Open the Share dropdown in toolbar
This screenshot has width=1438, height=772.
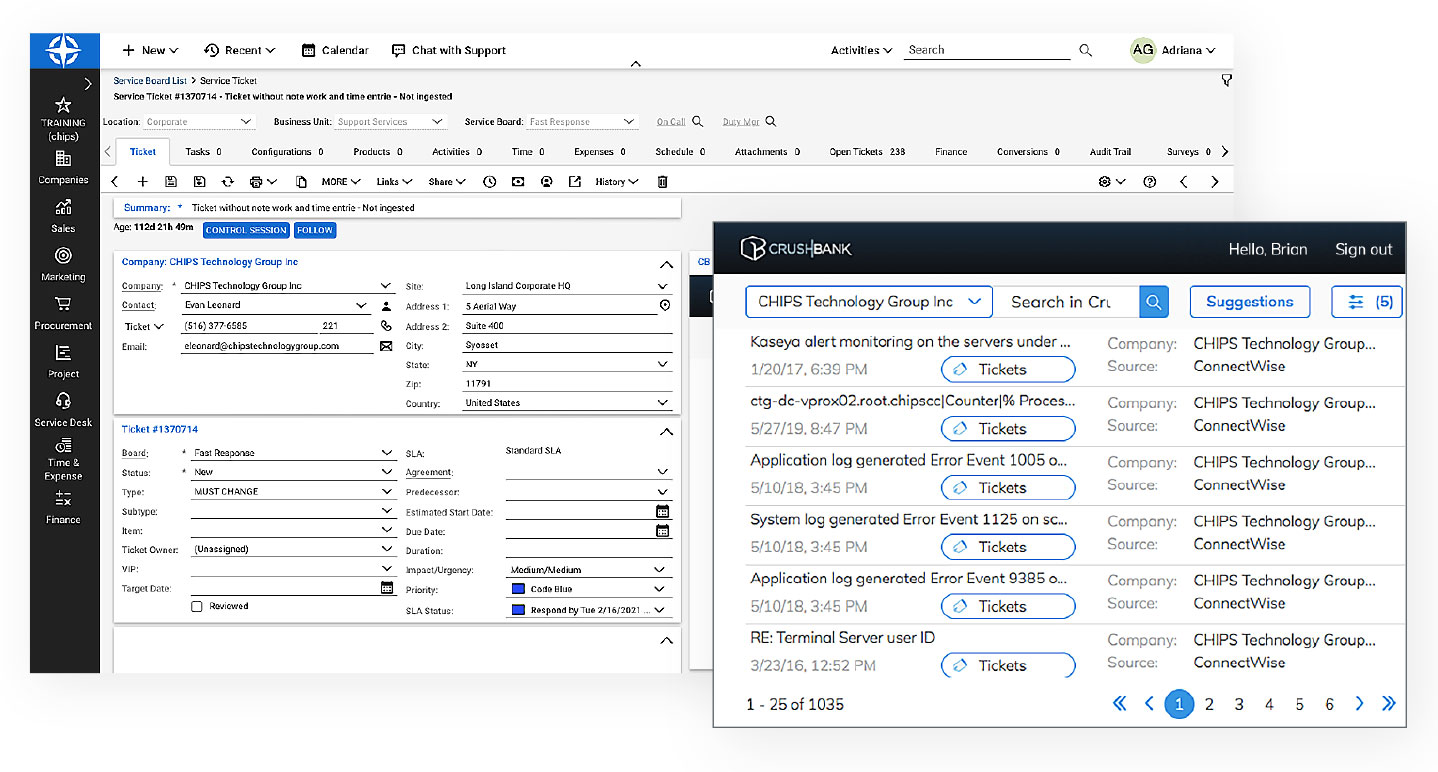447,182
